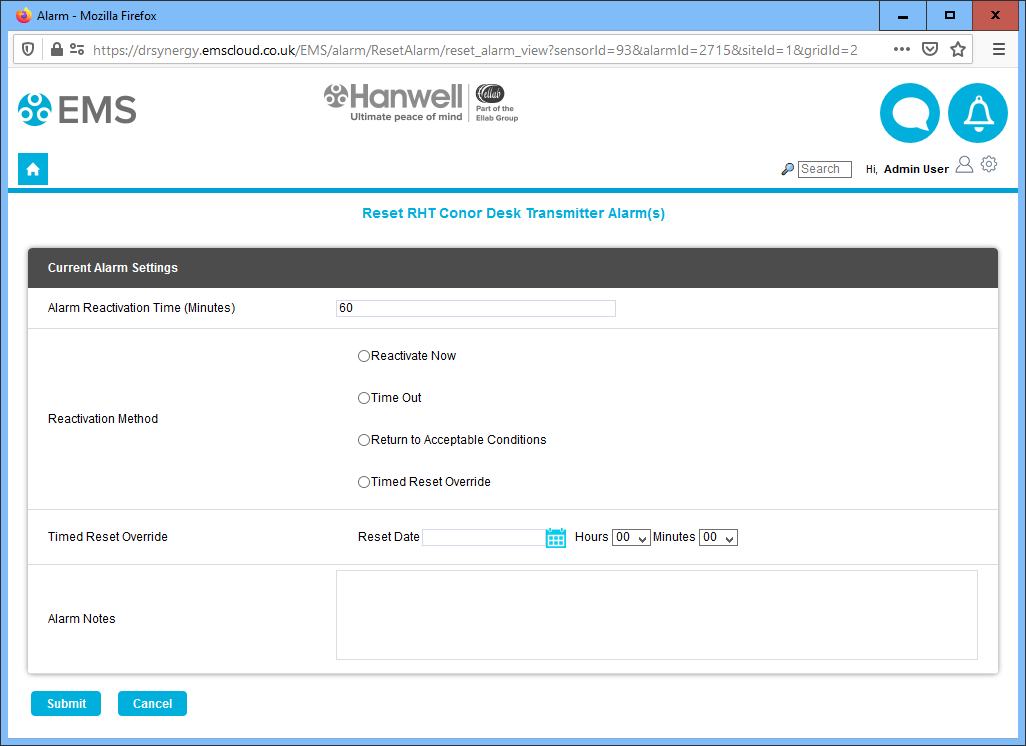Click into the Alarm Notes text area

[656, 615]
